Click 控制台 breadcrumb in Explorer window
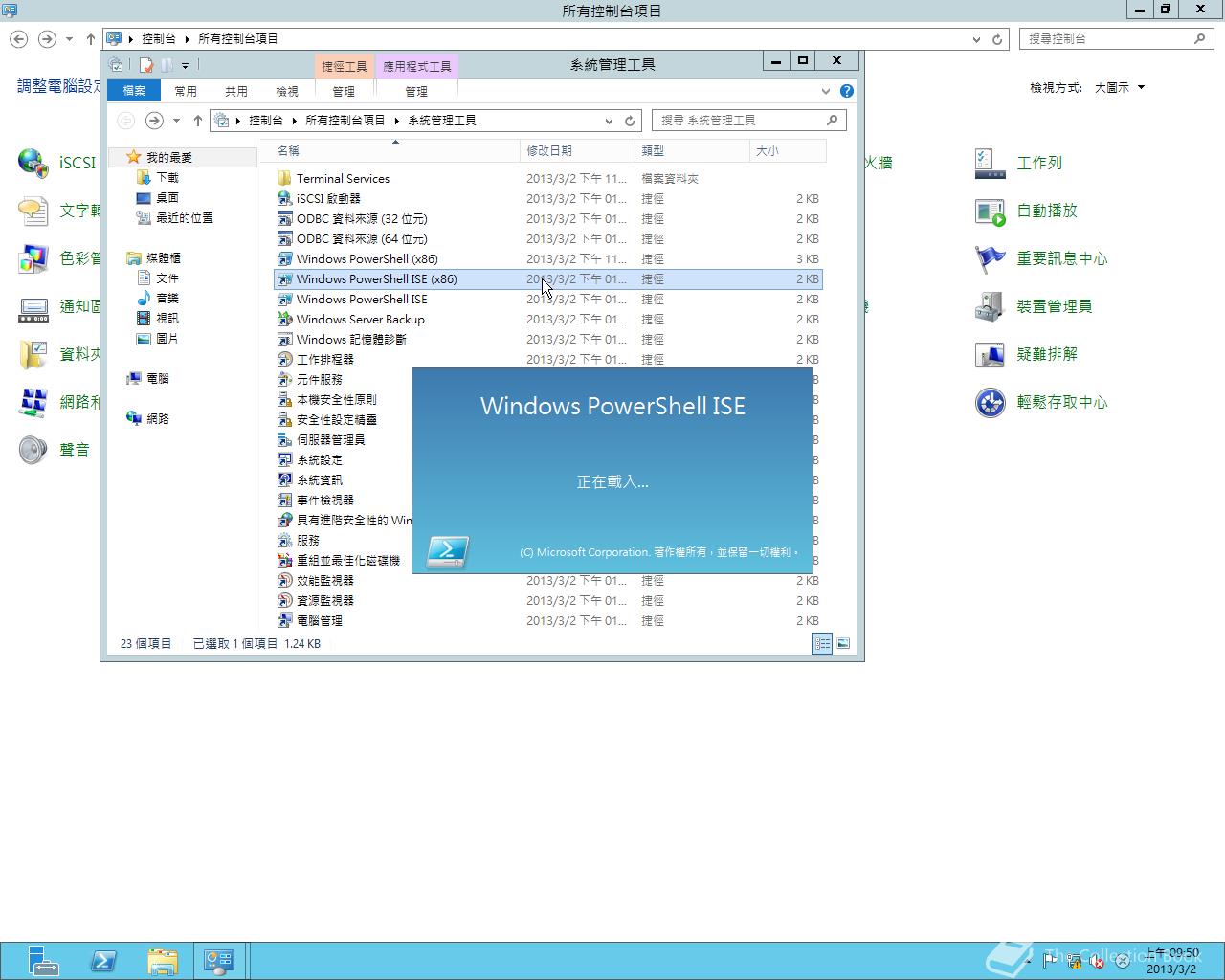The width and height of the screenshot is (1225, 980). pos(266,121)
